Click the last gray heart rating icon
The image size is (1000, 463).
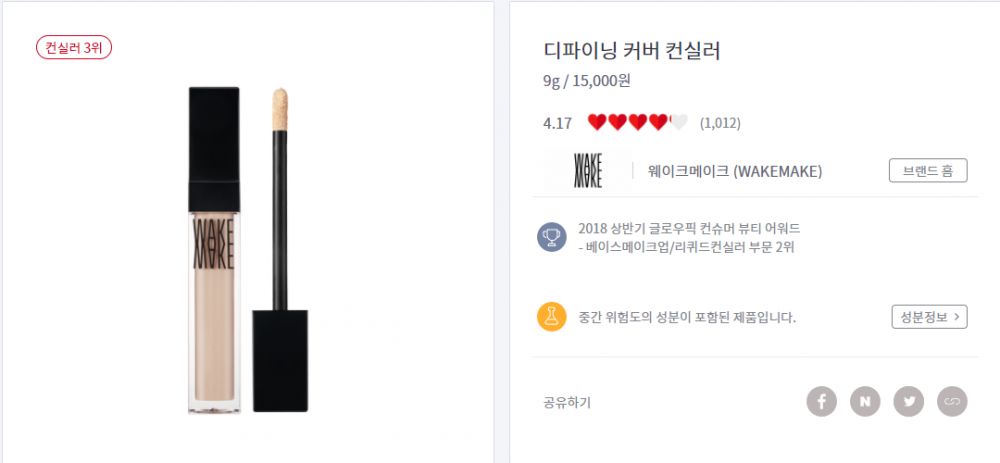pyautogui.click(x=678, y=123)
